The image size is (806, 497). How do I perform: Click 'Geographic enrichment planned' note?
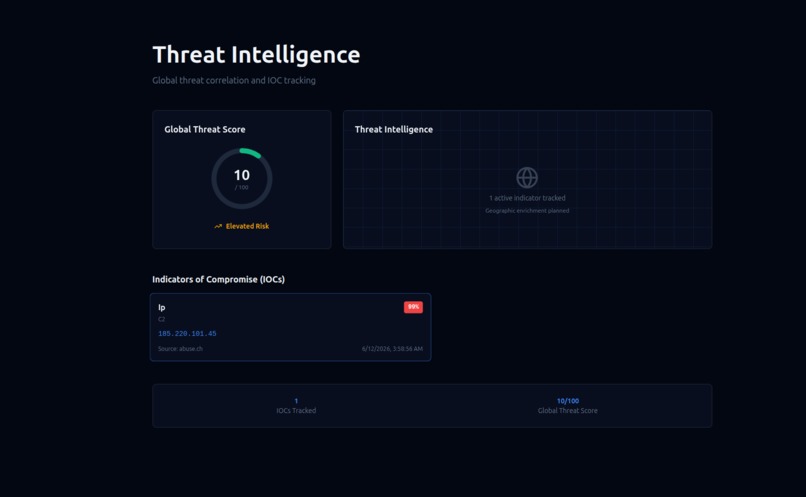click(x=527, y=211)
